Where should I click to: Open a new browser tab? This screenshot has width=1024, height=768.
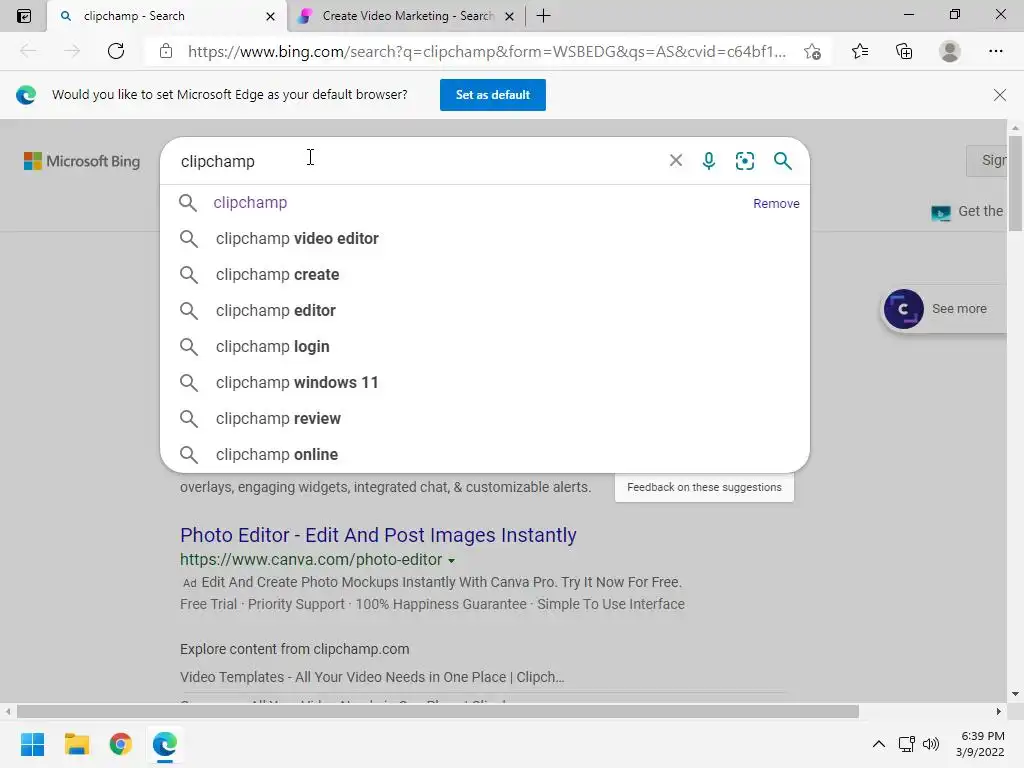pos(543,16)
